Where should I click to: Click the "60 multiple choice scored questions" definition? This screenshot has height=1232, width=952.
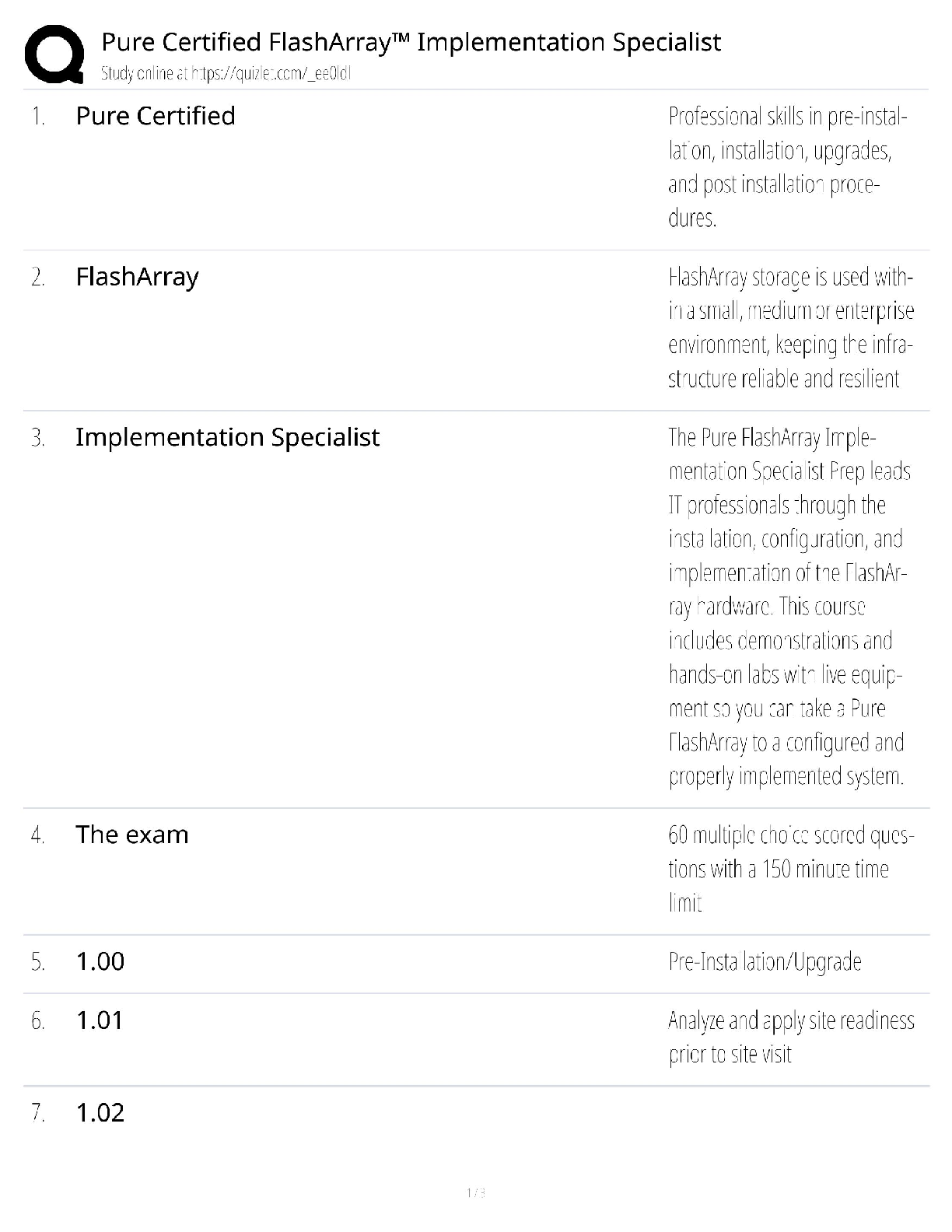pos(790,868)
